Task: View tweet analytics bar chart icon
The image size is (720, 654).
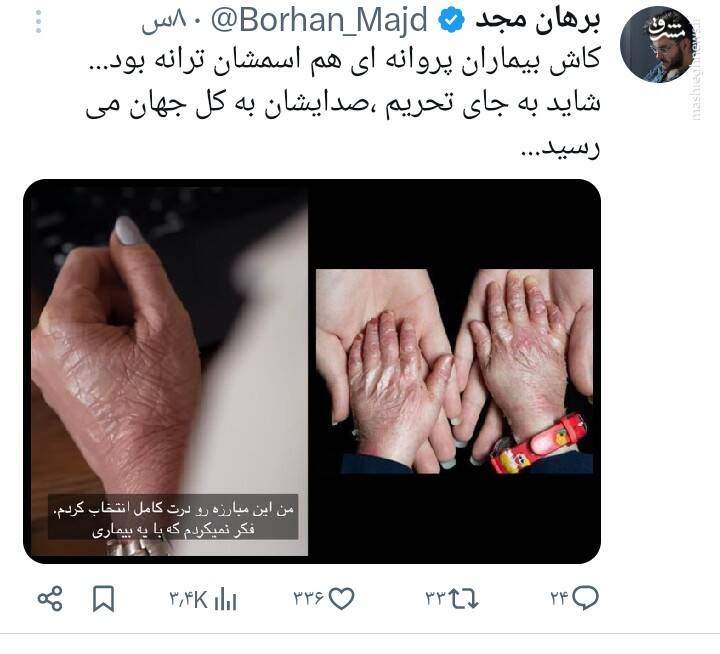Action: (225, 599)
